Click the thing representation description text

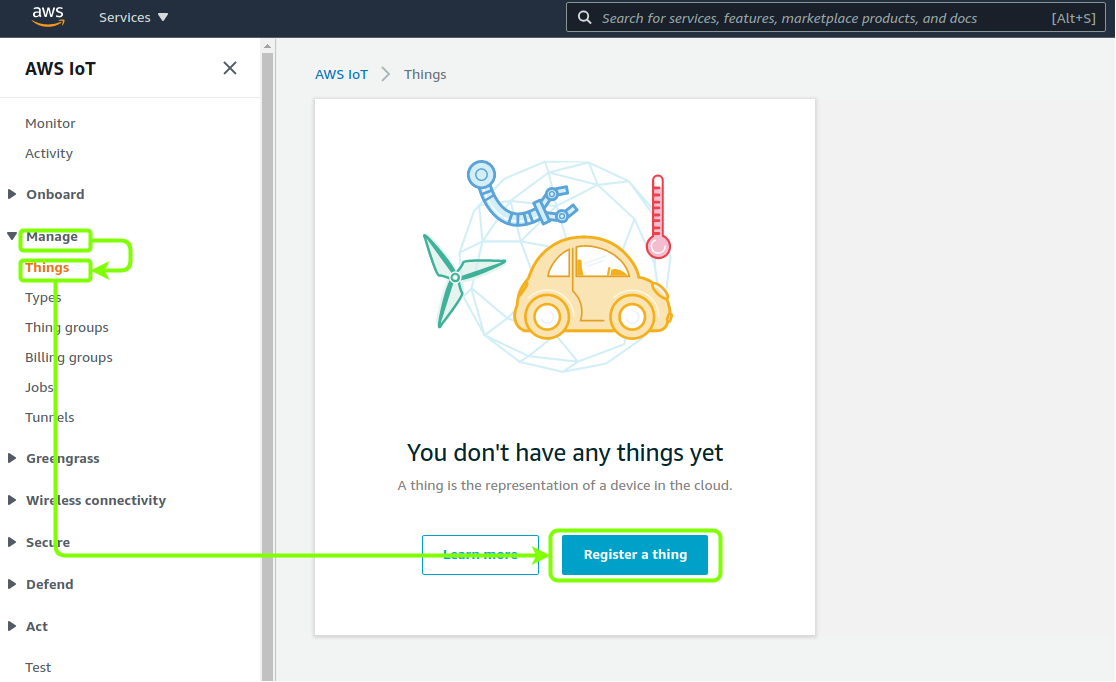pyautogui.click(x=565, y=486)
